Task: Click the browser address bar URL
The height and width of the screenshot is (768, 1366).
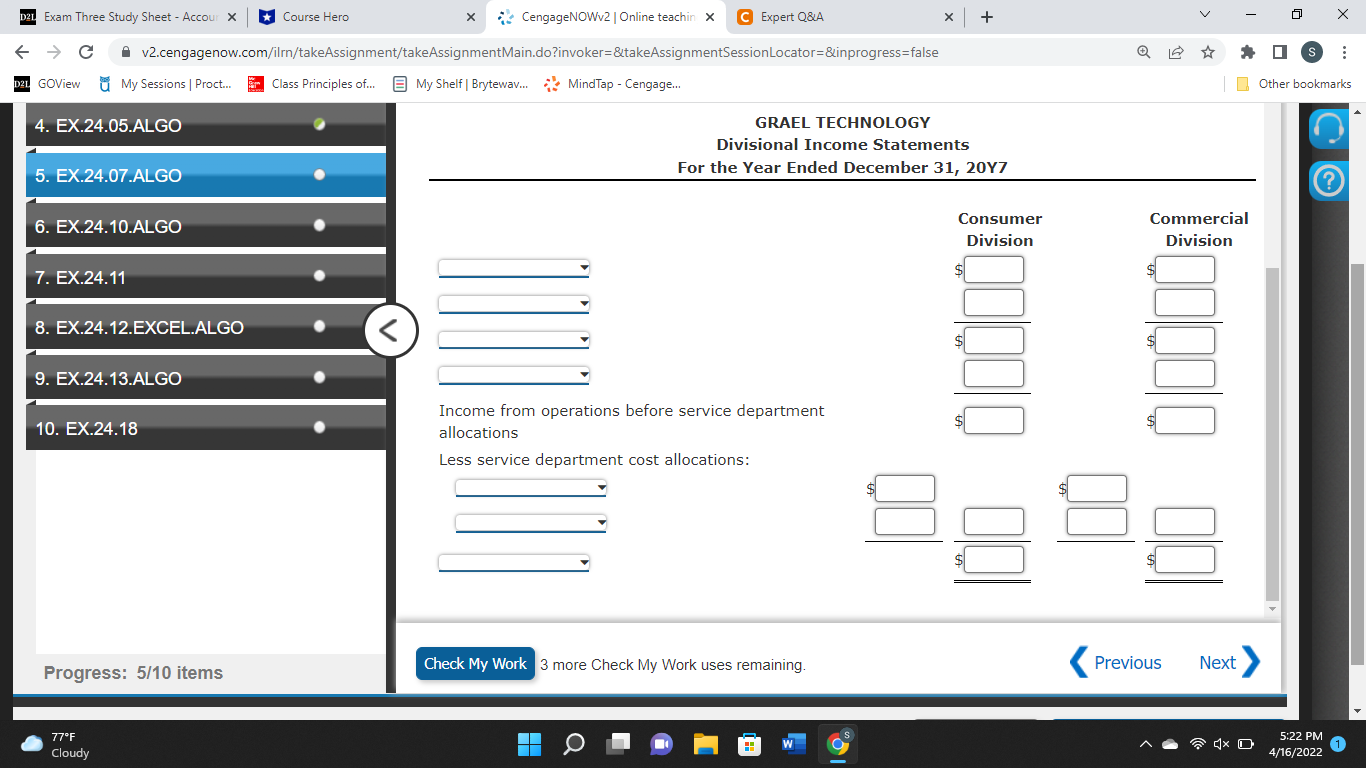Action: click(x=540, y=52)
